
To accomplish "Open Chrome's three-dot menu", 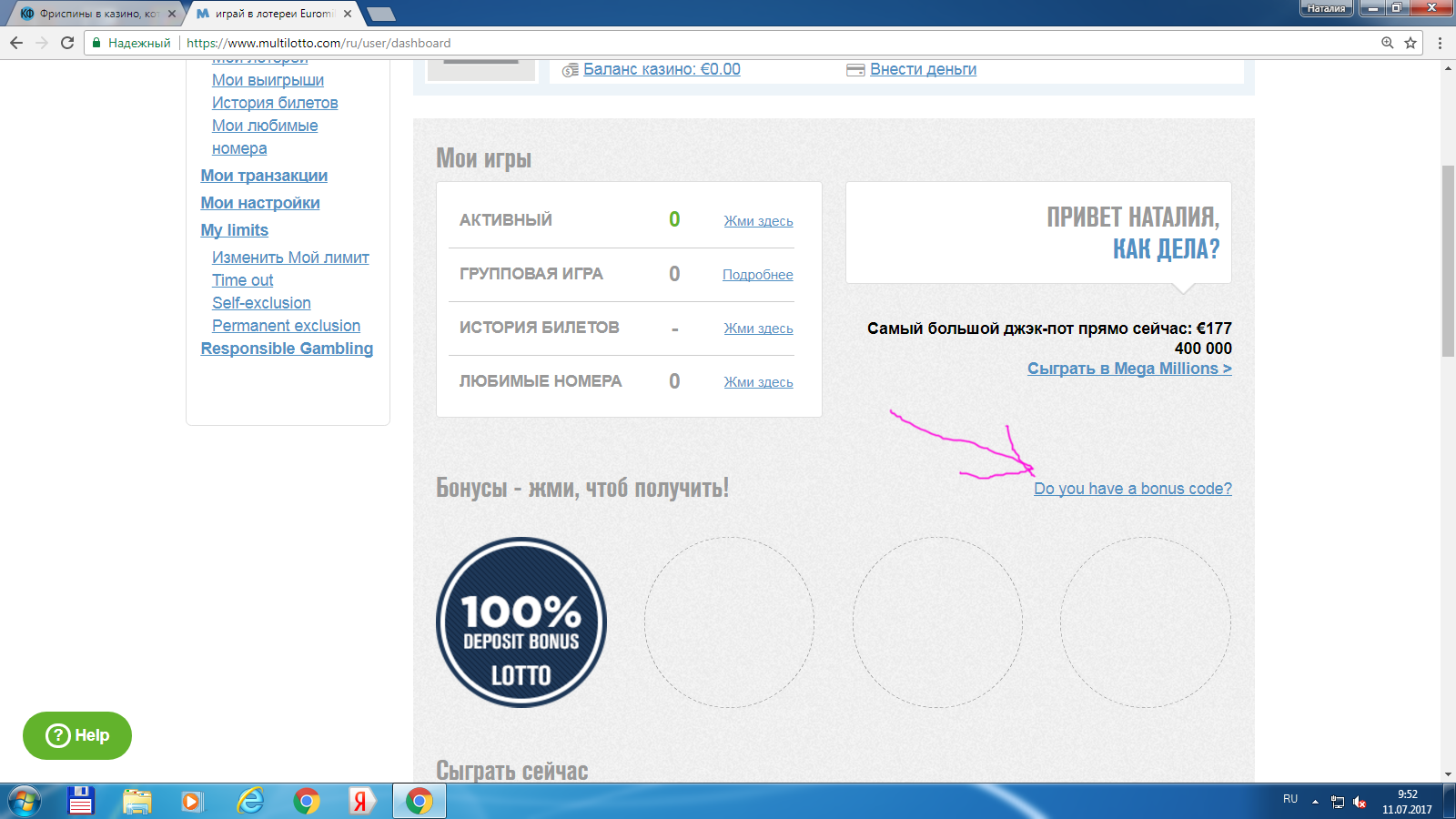I will tap(1440, 43).
